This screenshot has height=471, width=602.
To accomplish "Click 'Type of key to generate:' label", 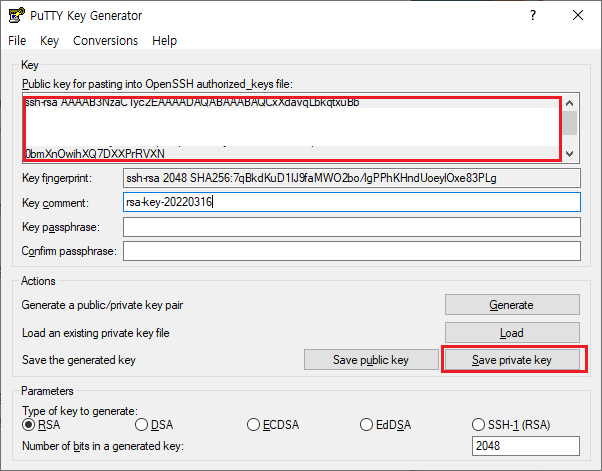I will pos(80,411).
